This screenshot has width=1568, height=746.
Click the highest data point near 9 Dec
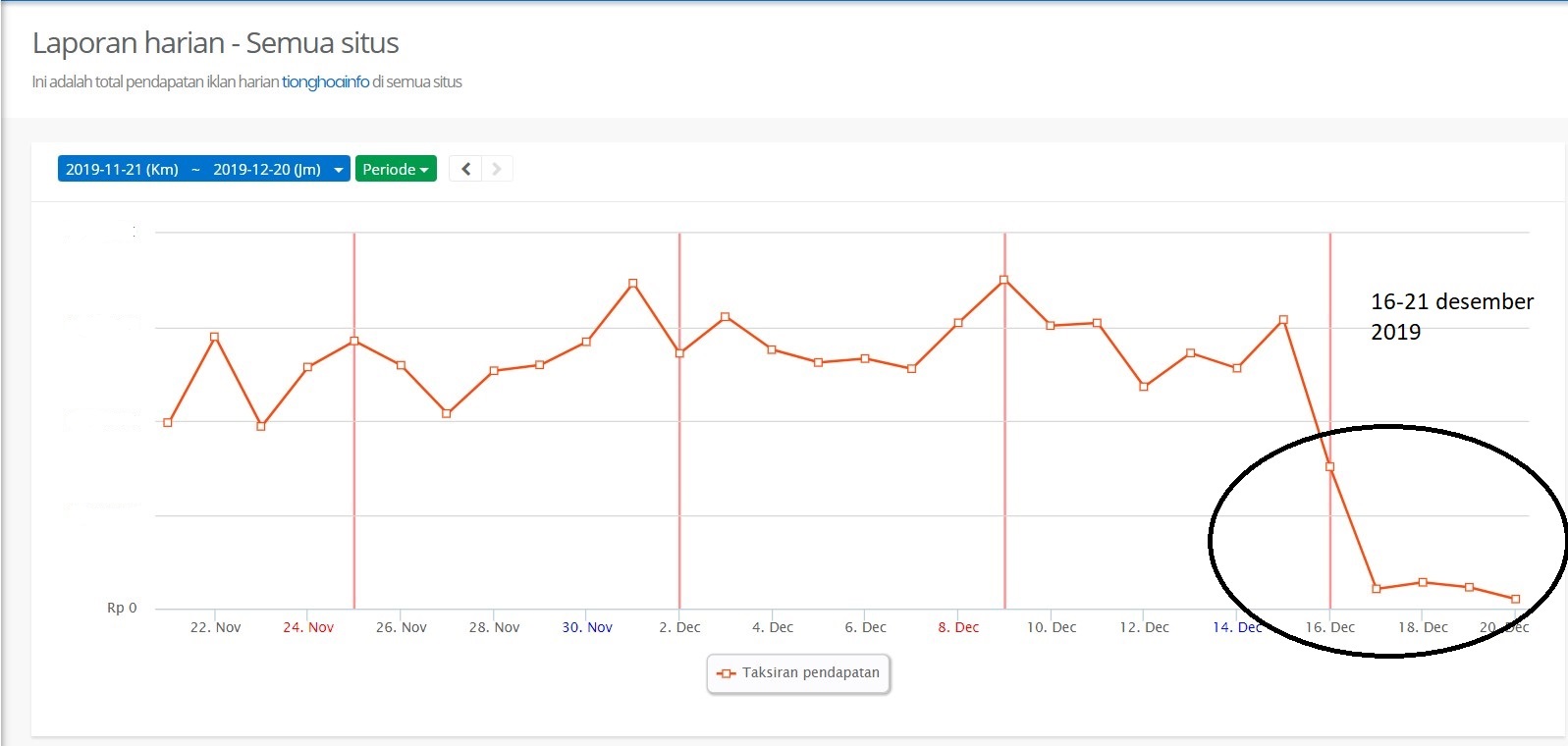1003,280
